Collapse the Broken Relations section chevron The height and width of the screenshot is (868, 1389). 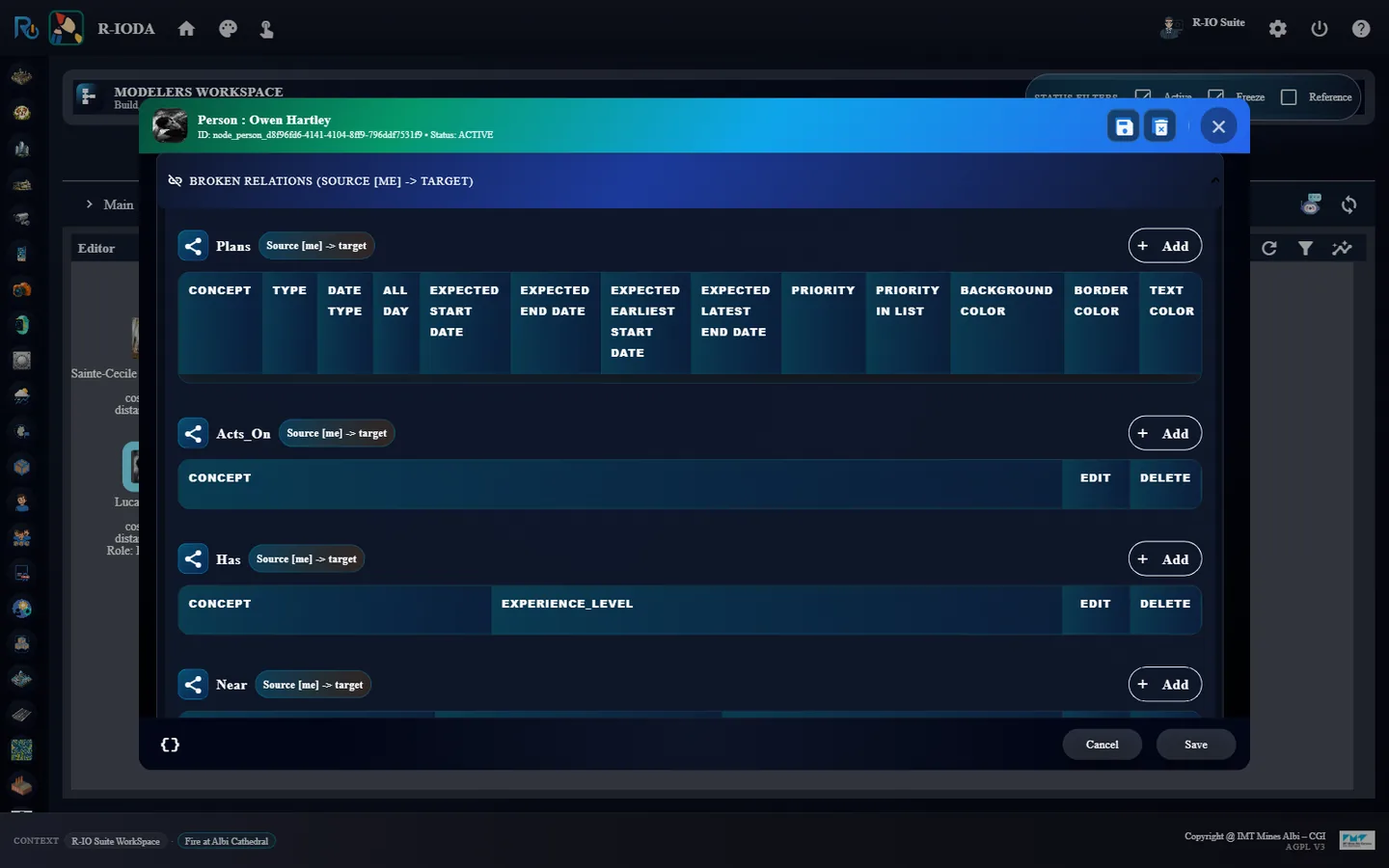click(1214, 180)
